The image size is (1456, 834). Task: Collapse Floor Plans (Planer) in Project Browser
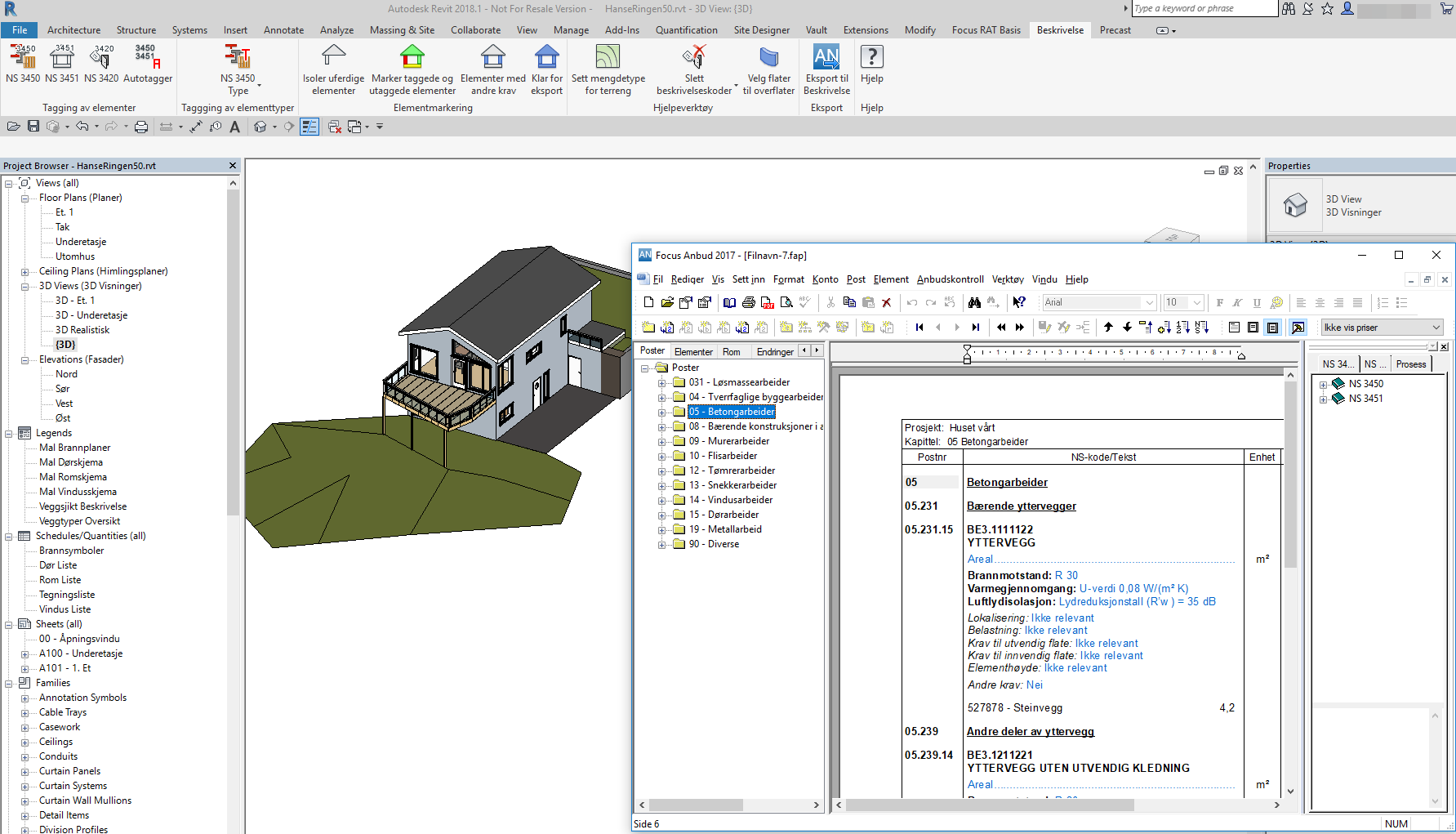pyautogui.click(x=24, y=198)
